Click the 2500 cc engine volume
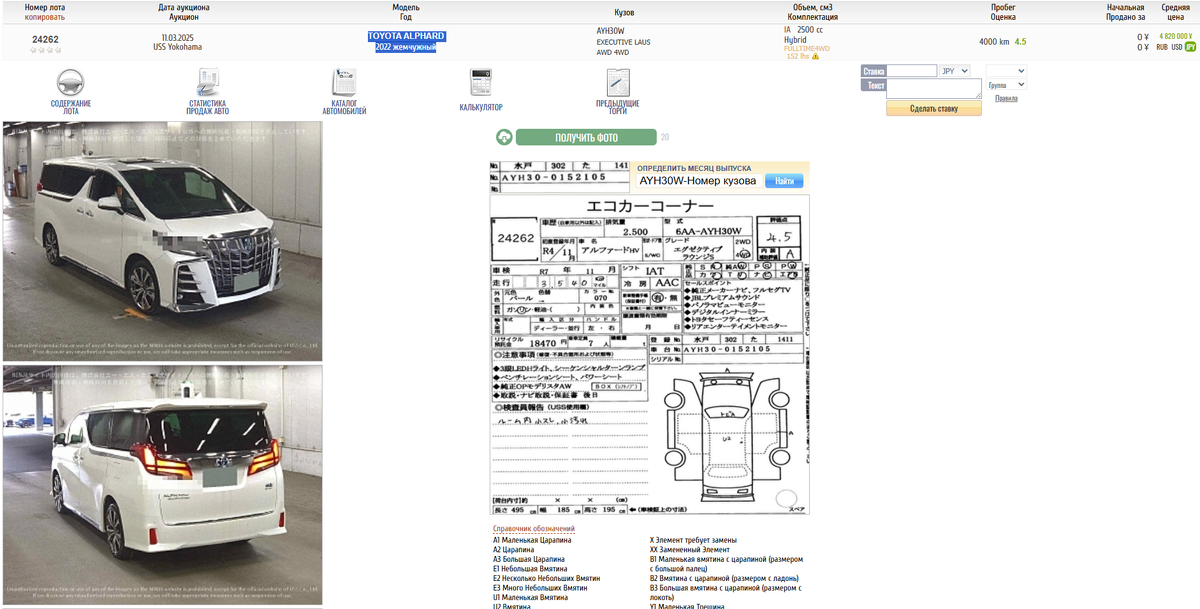This screenshot has width=1200, height=609. (x=810, y=30)
